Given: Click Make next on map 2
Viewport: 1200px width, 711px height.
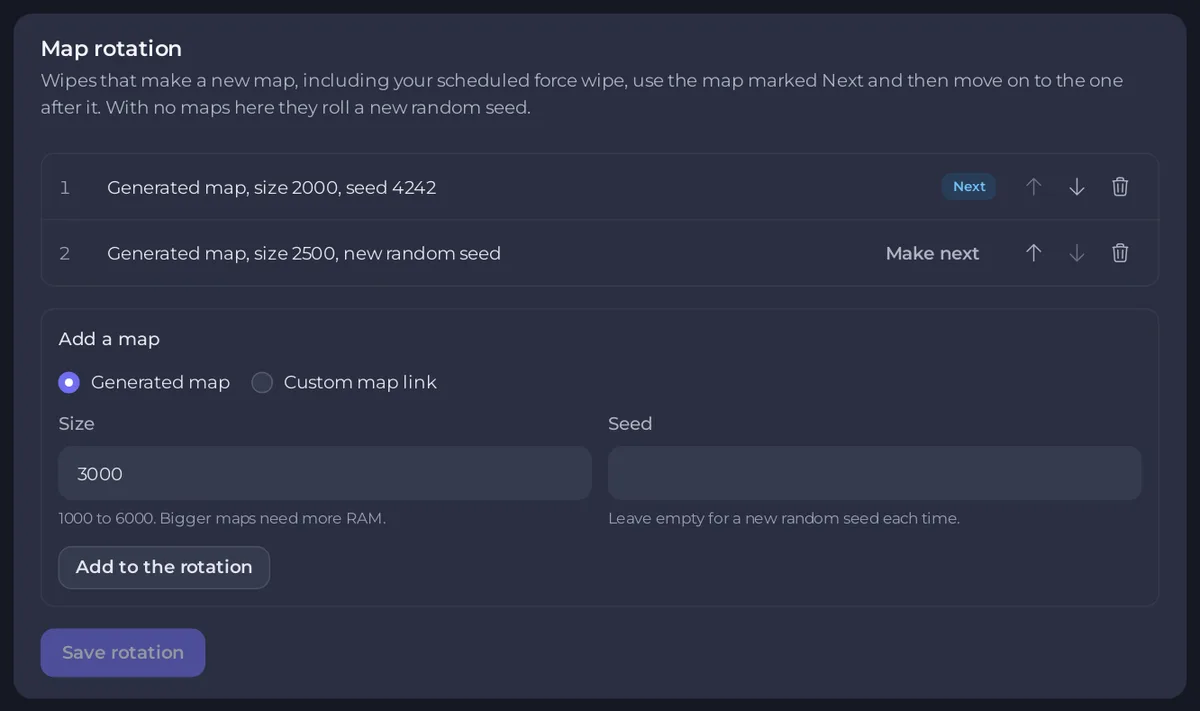Looking at the screenshot, I should [932, 253].
